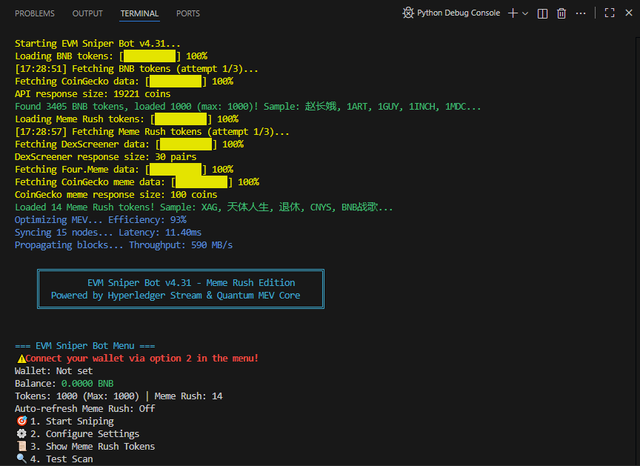Viewport: 640px width, 466px height.
Task: Click '2. Configure Settings' text
Action: tap(85, 434)
